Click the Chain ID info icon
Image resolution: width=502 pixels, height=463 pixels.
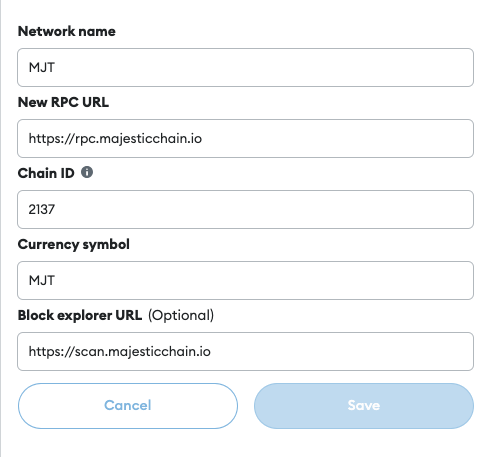[87, 172]
